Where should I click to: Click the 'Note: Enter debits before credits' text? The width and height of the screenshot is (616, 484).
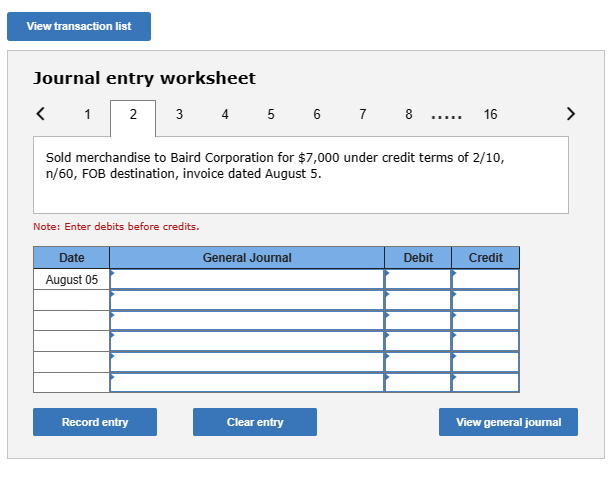click(116, 227)
